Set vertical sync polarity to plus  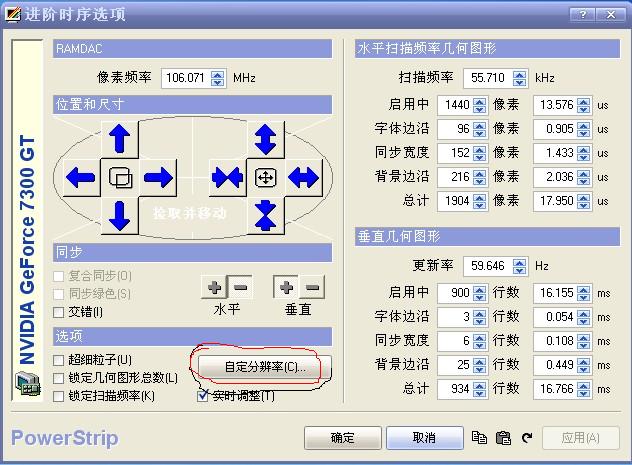pyautogui.click(x=286, y=287)
